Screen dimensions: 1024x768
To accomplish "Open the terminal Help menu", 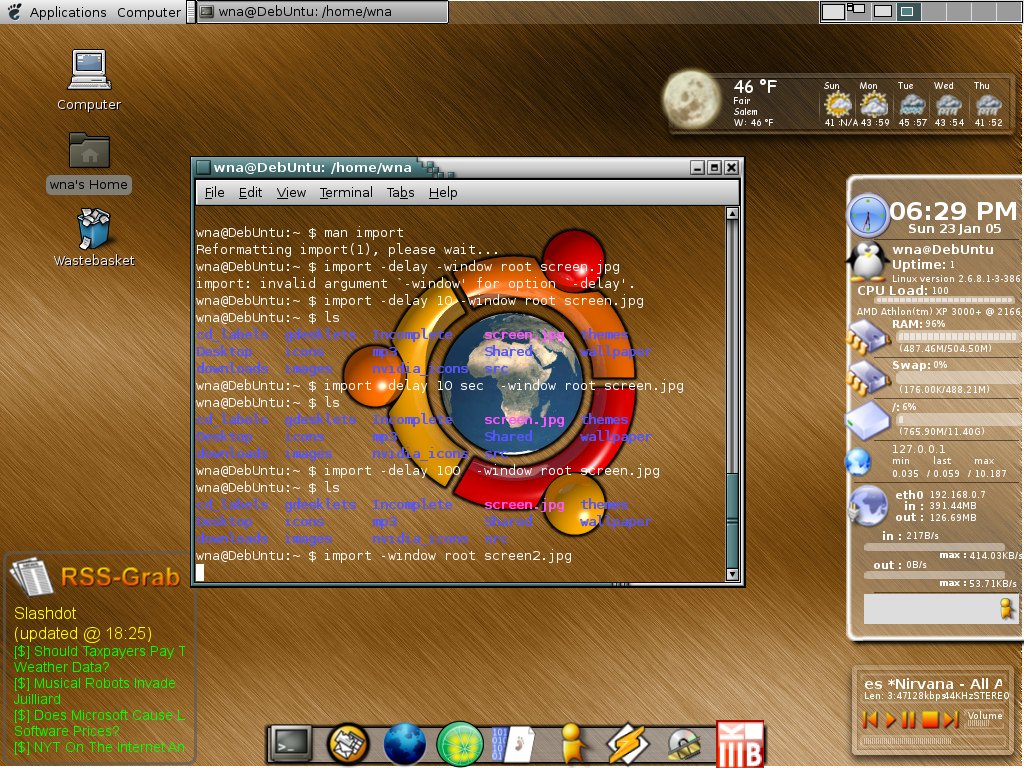I will tap(443, 193).
